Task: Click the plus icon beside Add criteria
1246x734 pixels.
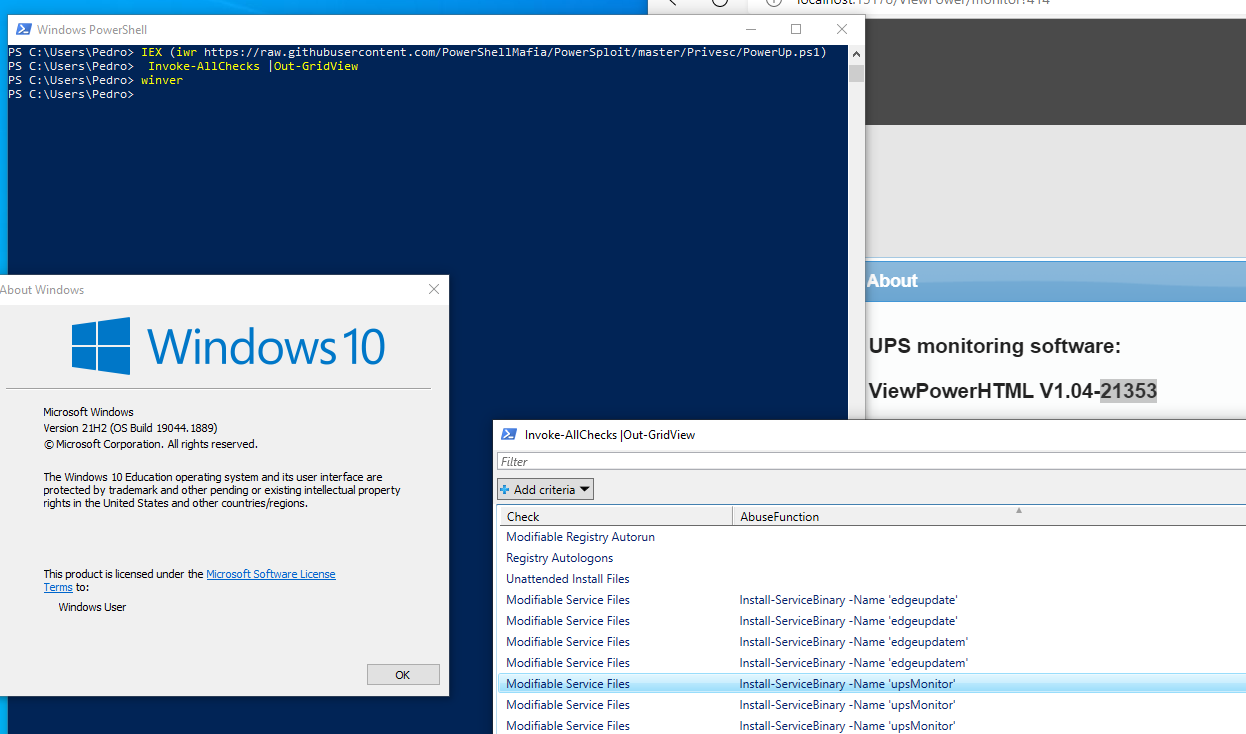Action: click(505, 490)
